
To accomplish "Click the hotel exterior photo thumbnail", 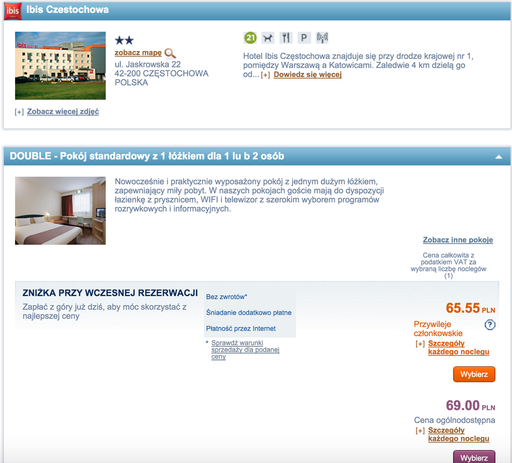I will [60, 66].
